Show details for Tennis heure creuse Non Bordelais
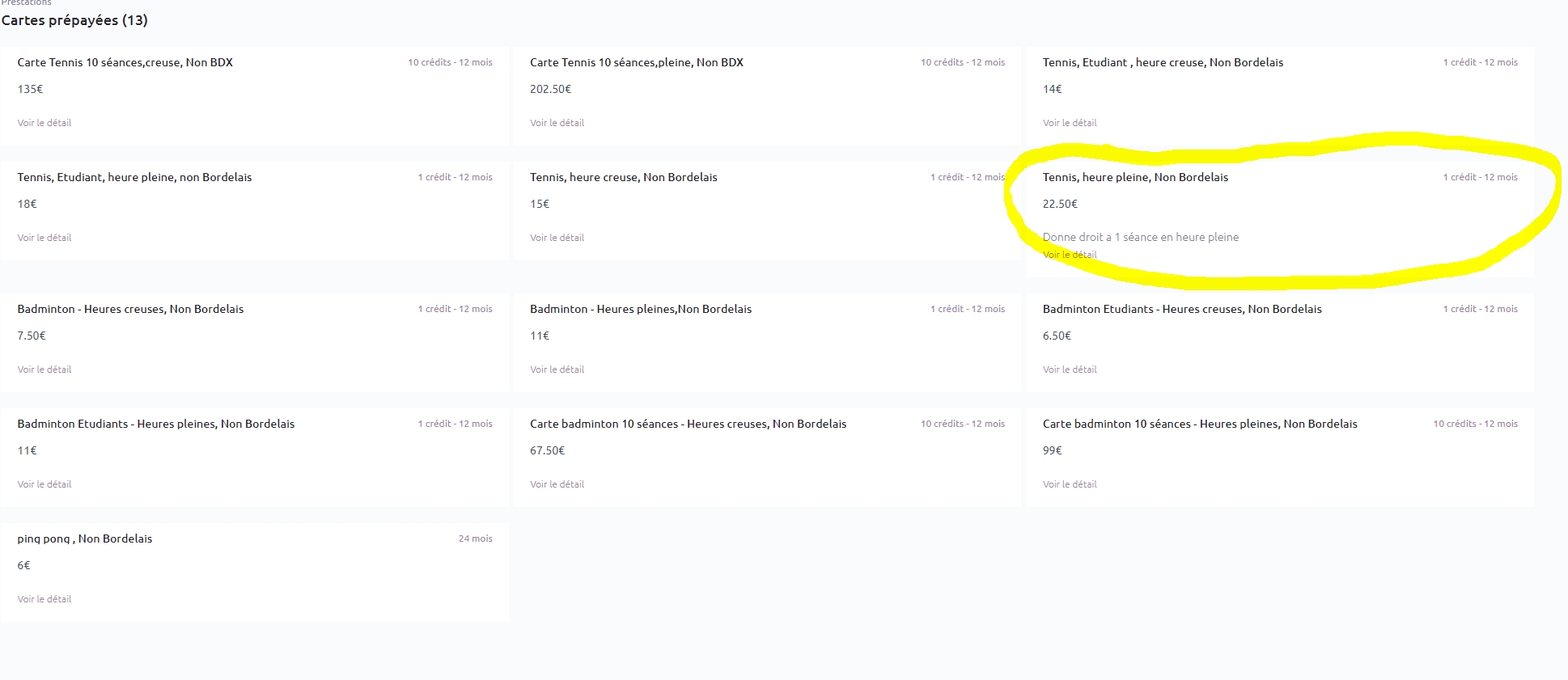 (x=557, y=238)
